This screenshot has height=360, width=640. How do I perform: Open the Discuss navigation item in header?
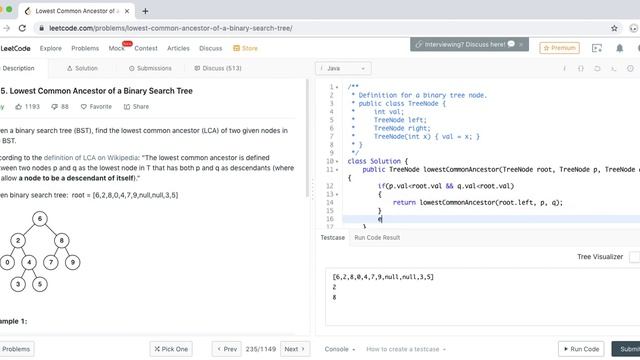click(211, 48)
